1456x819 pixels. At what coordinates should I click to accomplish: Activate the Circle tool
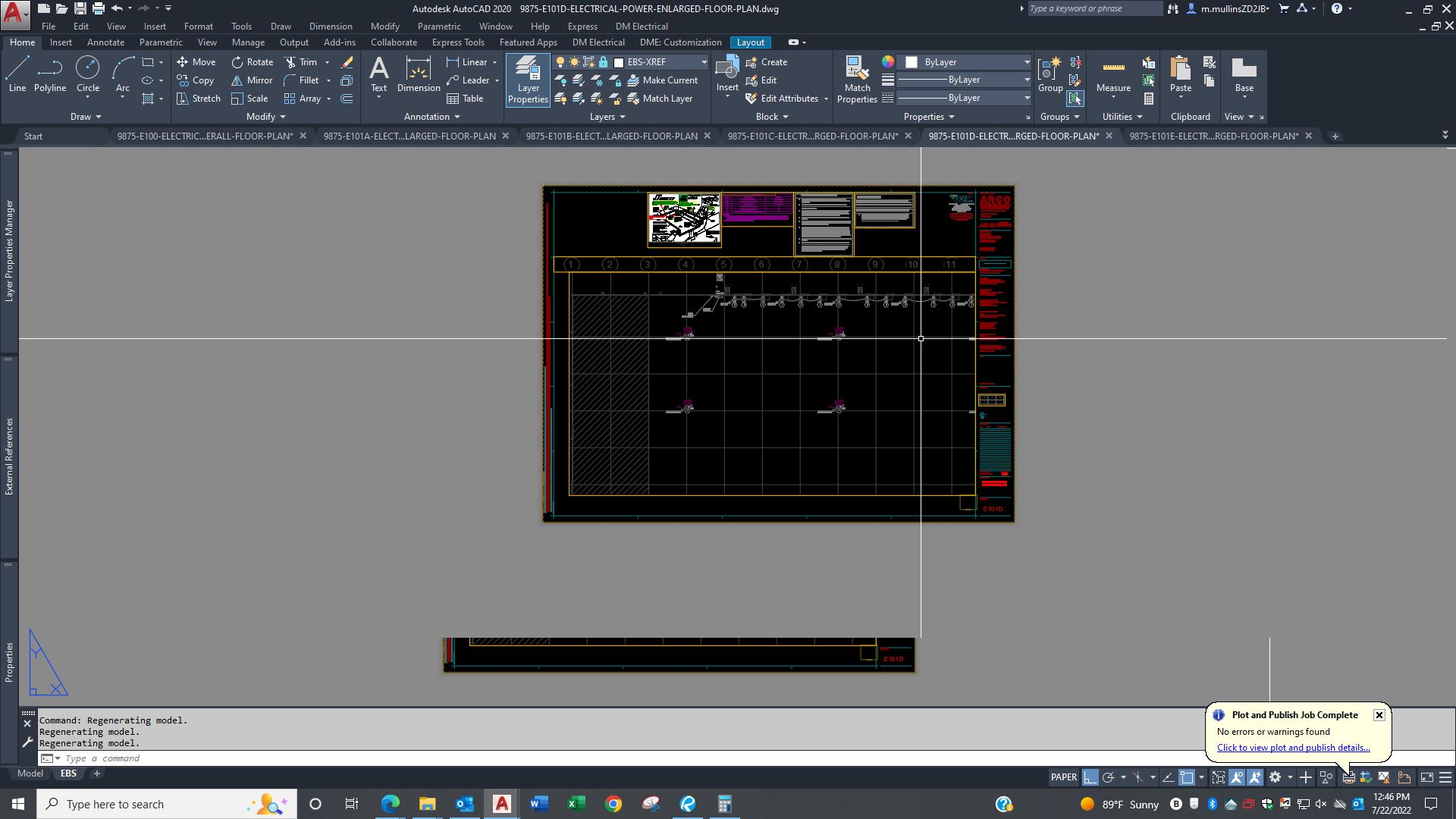tap(88, 74)
